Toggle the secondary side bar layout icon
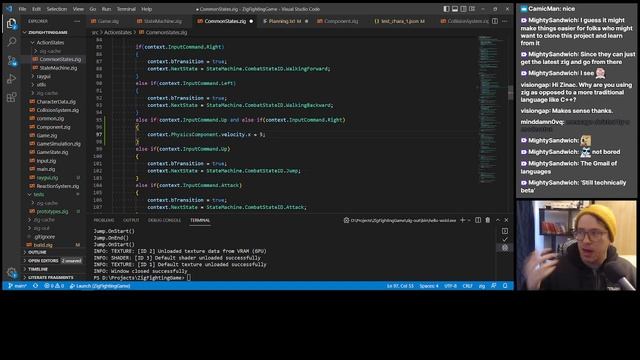This screenshot has height=360, width=640. pyautogui.click(x=463, y=9)
